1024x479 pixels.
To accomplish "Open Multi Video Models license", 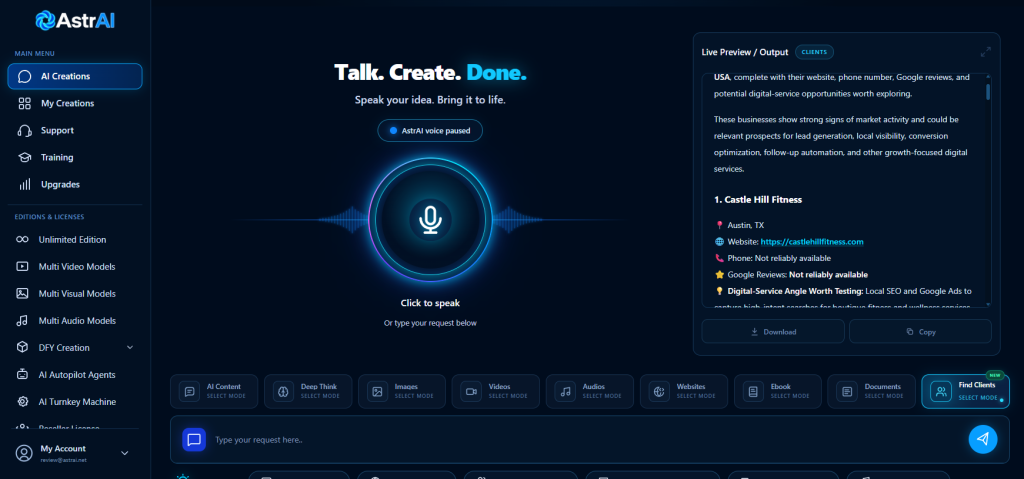I will tap(75, 267).
